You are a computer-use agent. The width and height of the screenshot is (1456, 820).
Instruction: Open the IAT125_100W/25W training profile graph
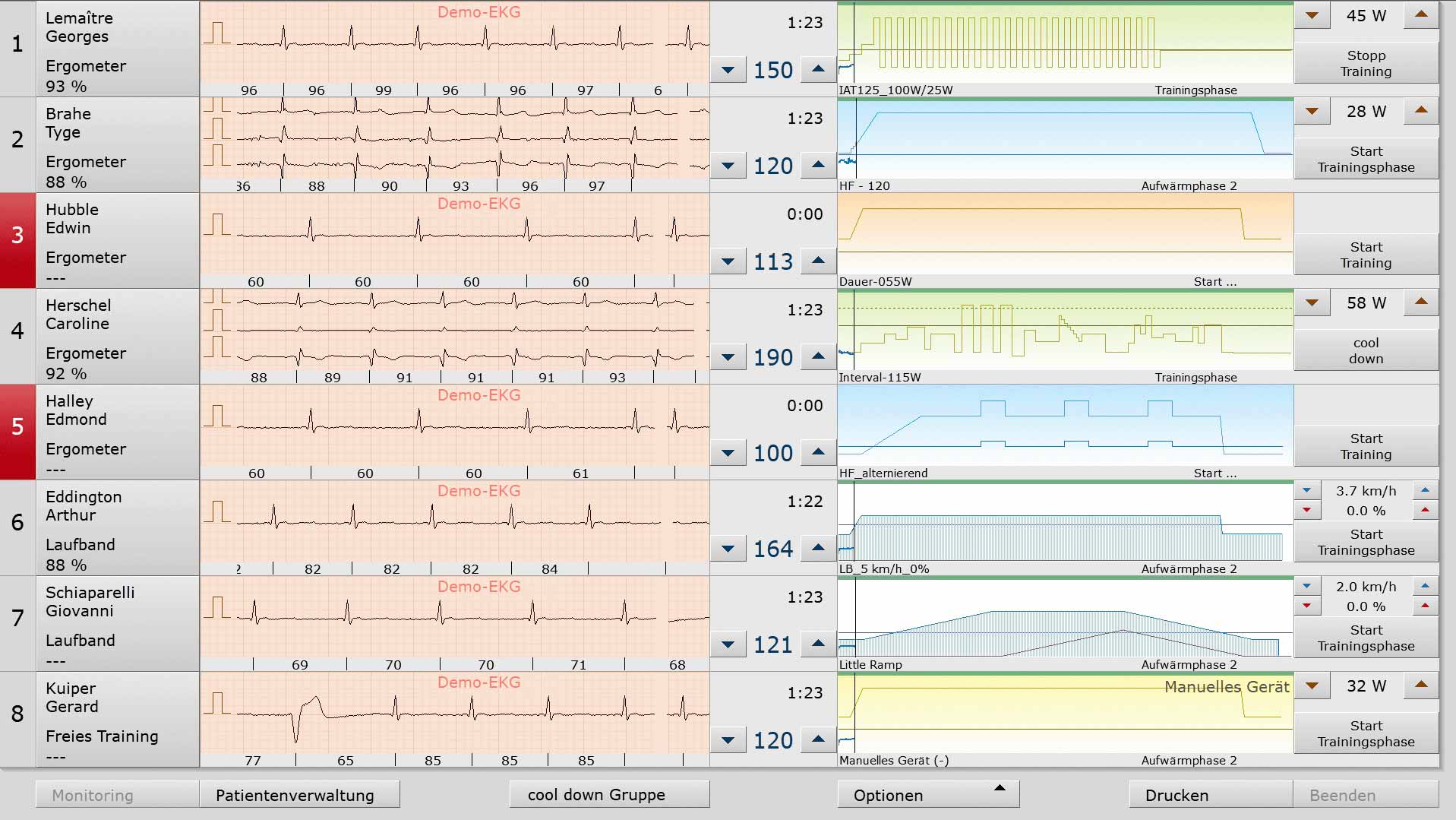pos(1065,43)
